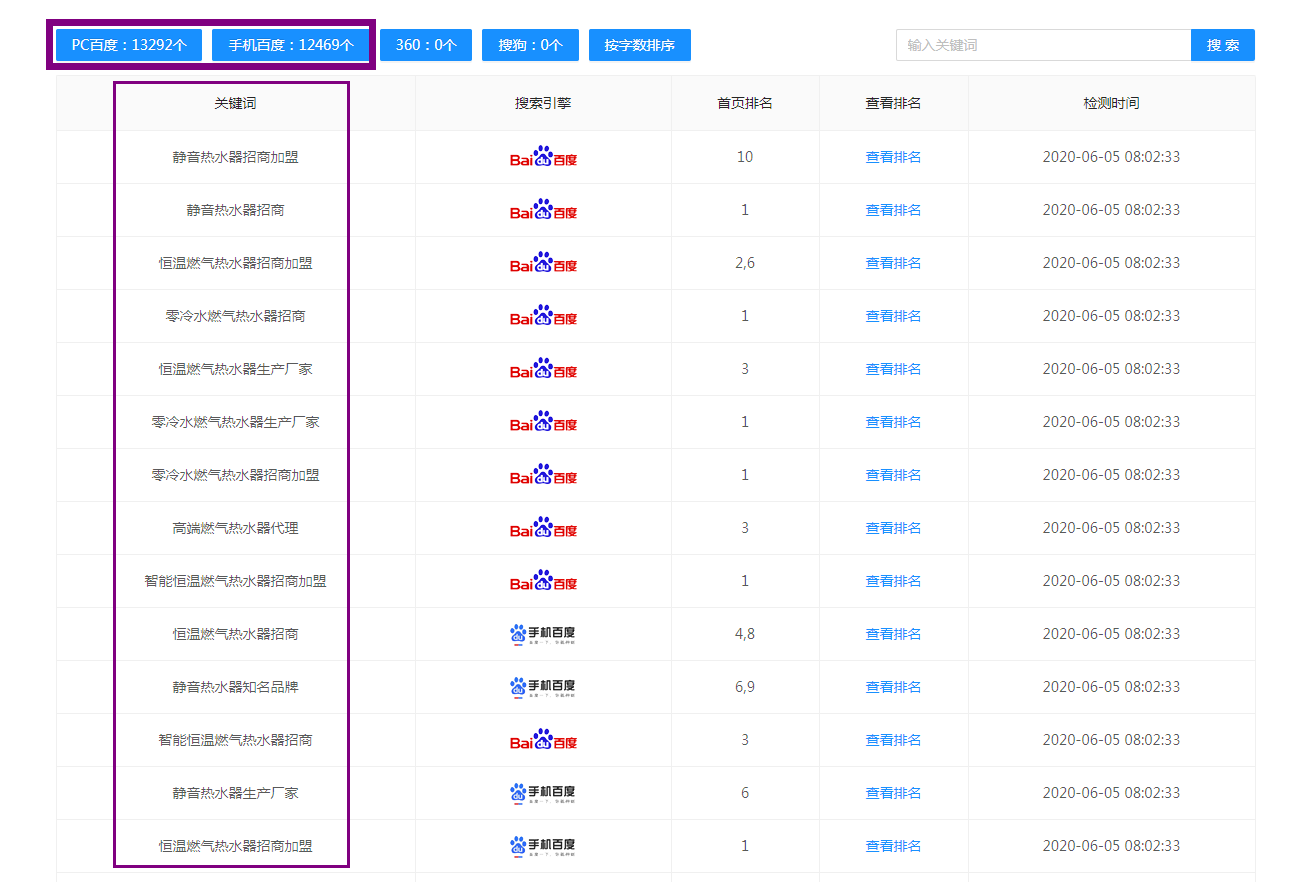The width and height of the screenshot is (1299, 882).
Task: Click Baidu logo in 静音热水器招商加盟 row
Action: [x=543, y=157]
